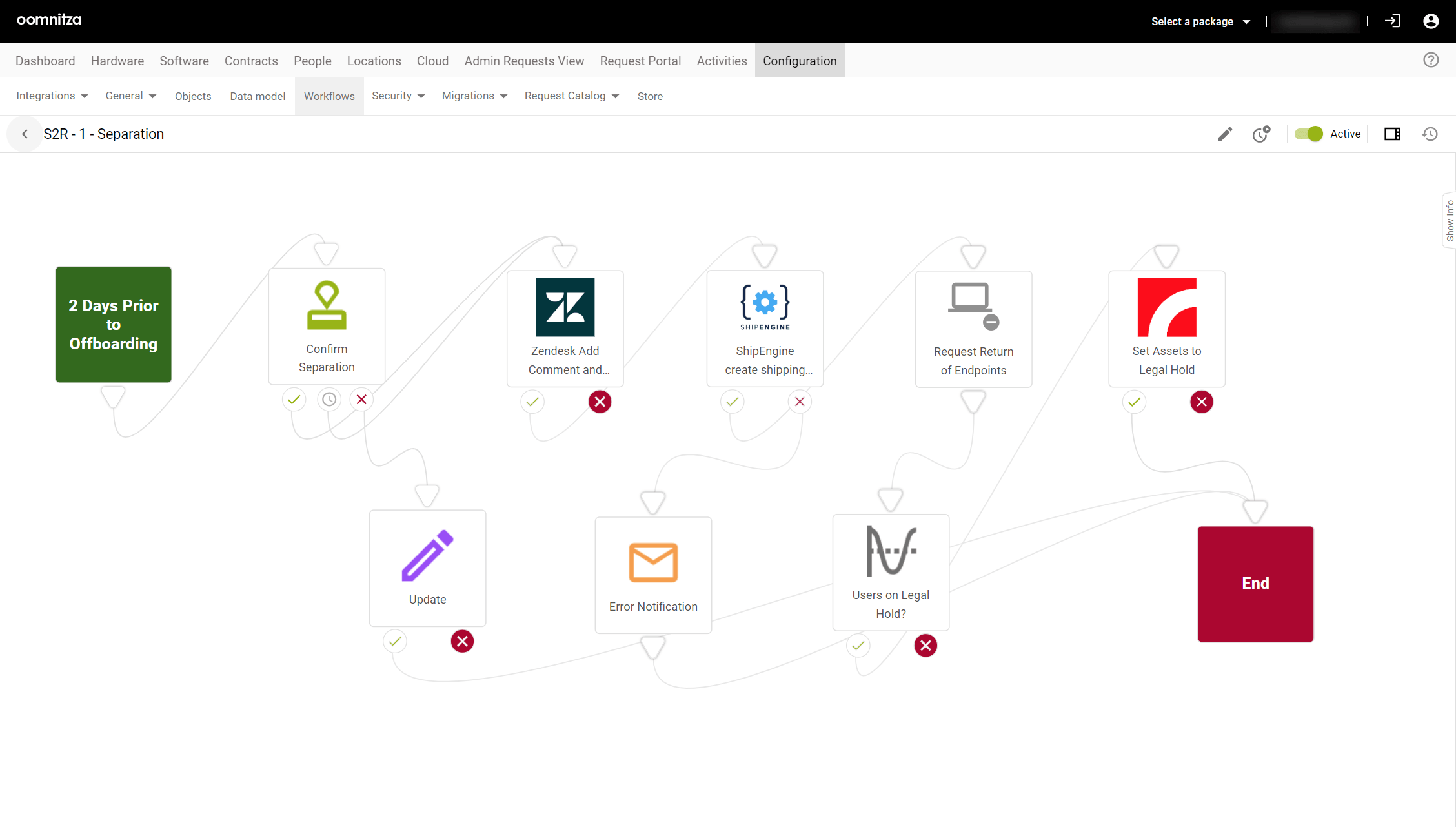Switch to the Hardware tab
This screenshot has height=827, width=1456.
(117, 61)
